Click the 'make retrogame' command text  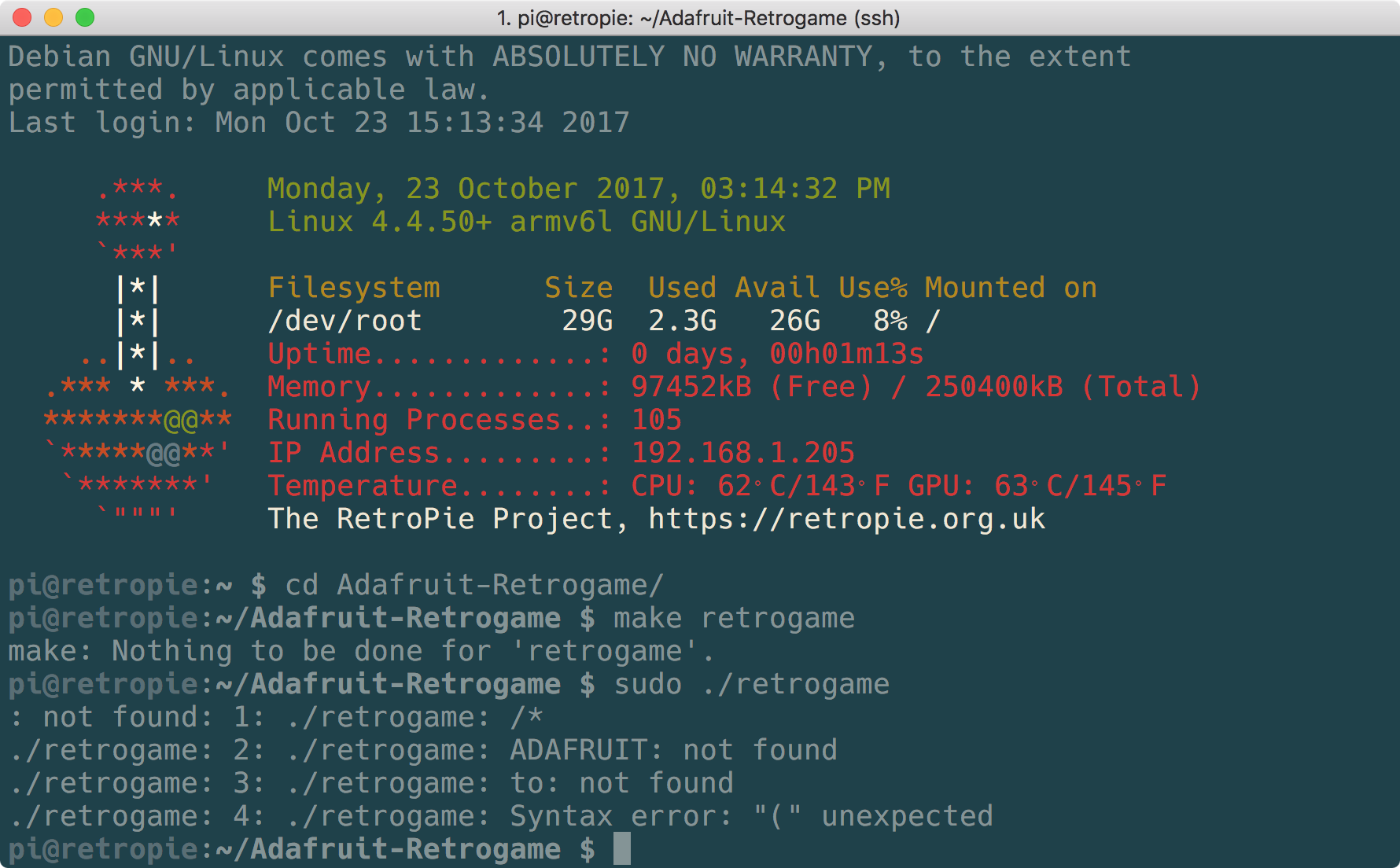pyautogui.click(x=734, y=618)
